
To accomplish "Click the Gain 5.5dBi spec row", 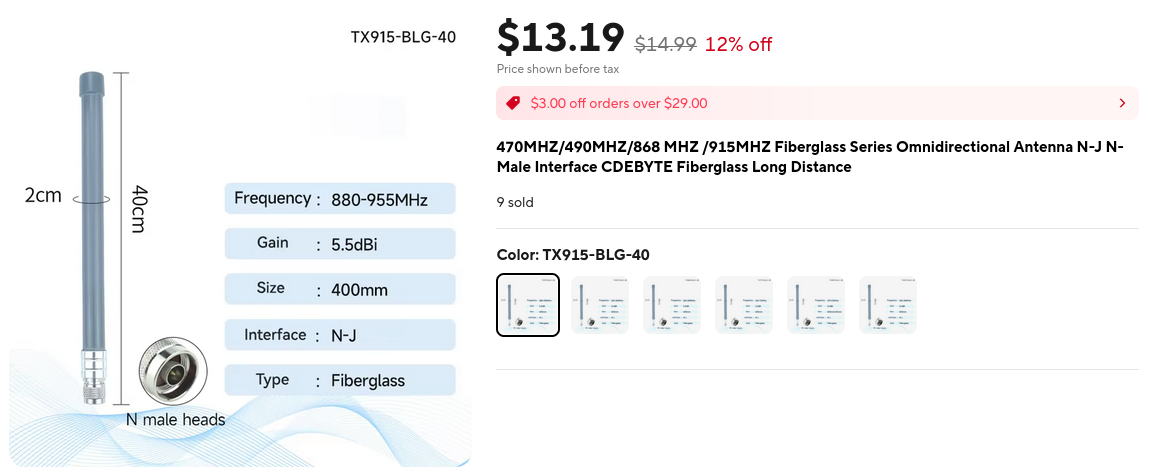I will (340, 244).
